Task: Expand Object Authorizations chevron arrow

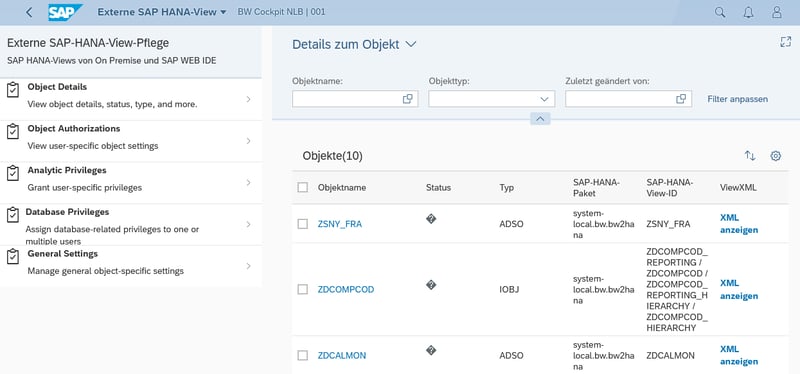Action: coord(248,141)
